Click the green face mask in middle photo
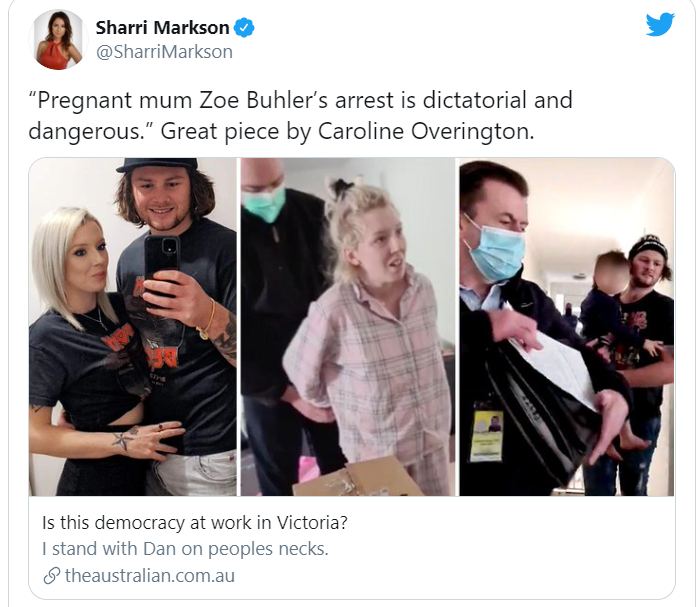Screen dimensions: 698x607 [x=264, y=203]
